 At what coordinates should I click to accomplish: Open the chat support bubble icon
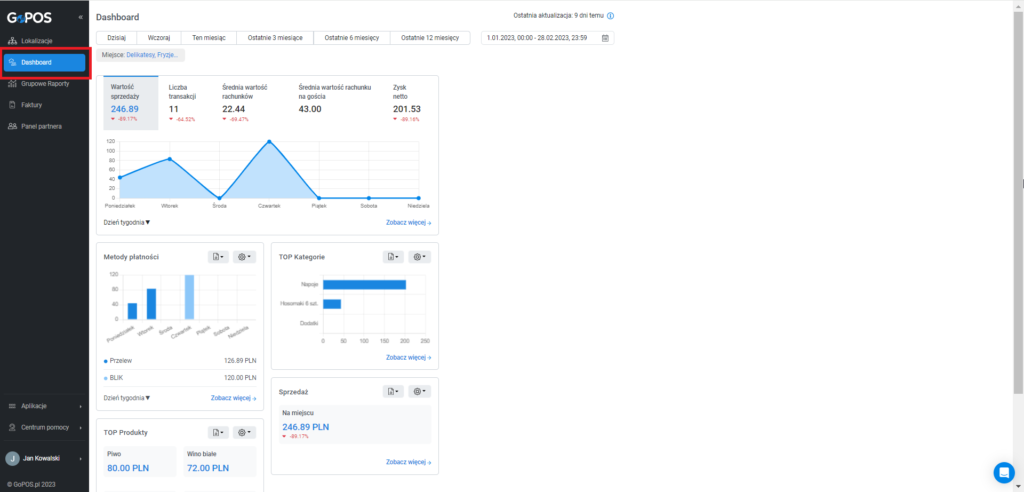coord(1004,472)
